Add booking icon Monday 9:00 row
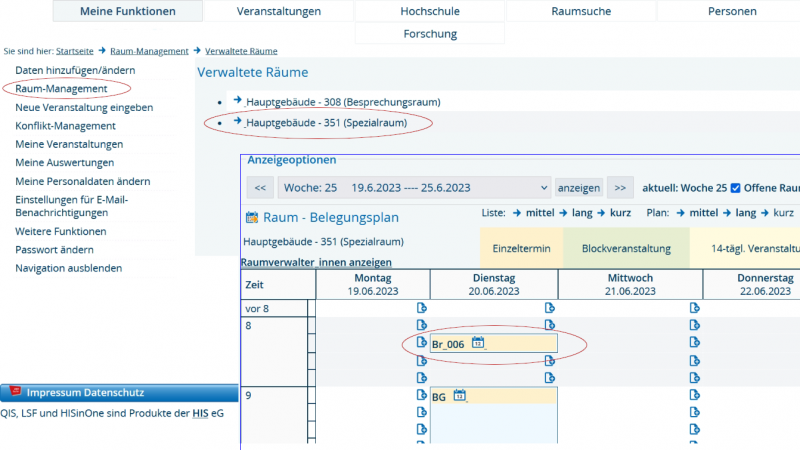This screenshot has width=800, height=450. [421, 394]
